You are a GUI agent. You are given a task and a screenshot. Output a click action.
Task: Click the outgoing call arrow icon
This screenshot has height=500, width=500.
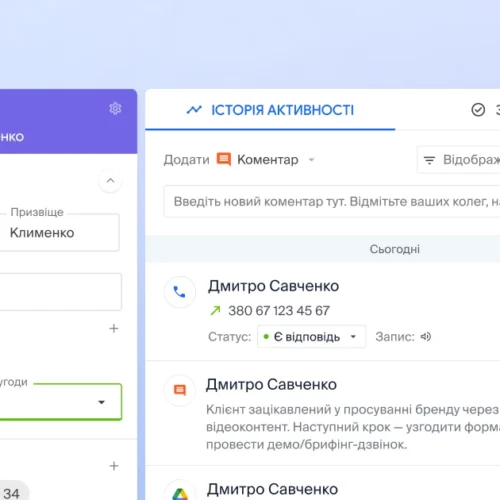[x=215, y=311]
